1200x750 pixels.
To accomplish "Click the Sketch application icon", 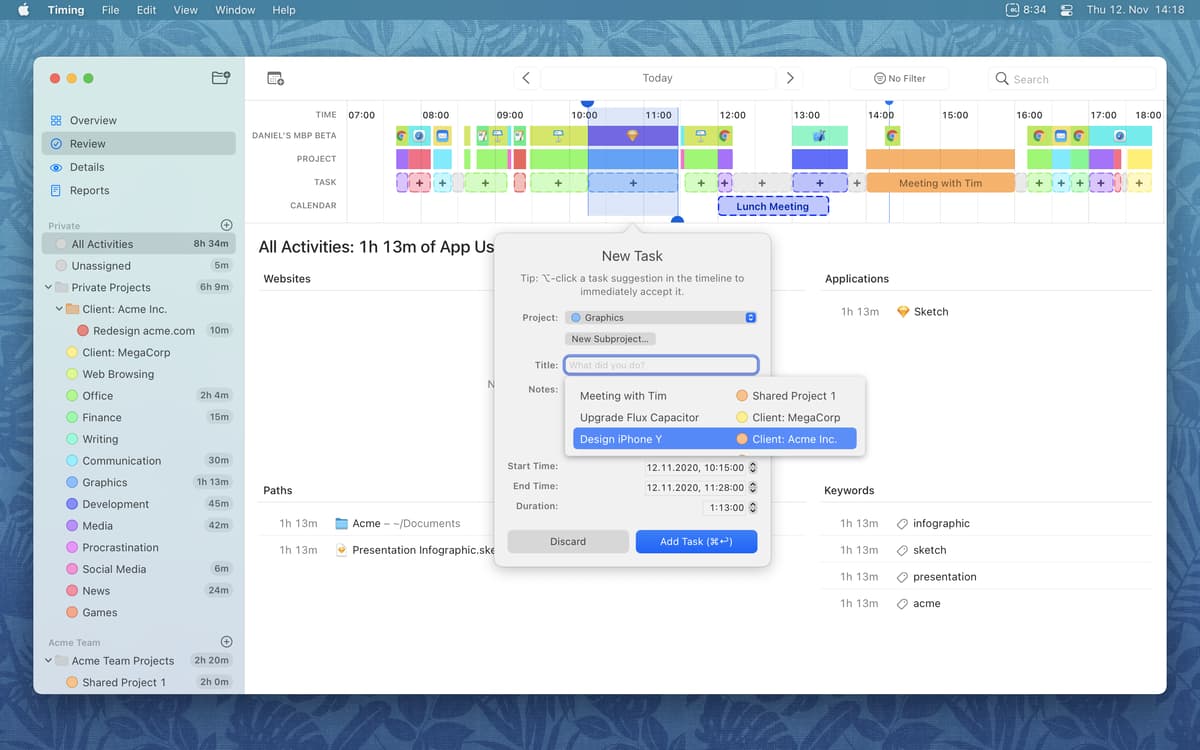I will click(x=903, y=312).
